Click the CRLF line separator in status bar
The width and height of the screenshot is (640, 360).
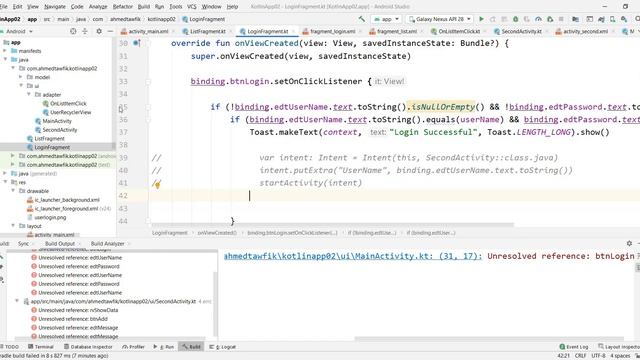click(580, 356)
